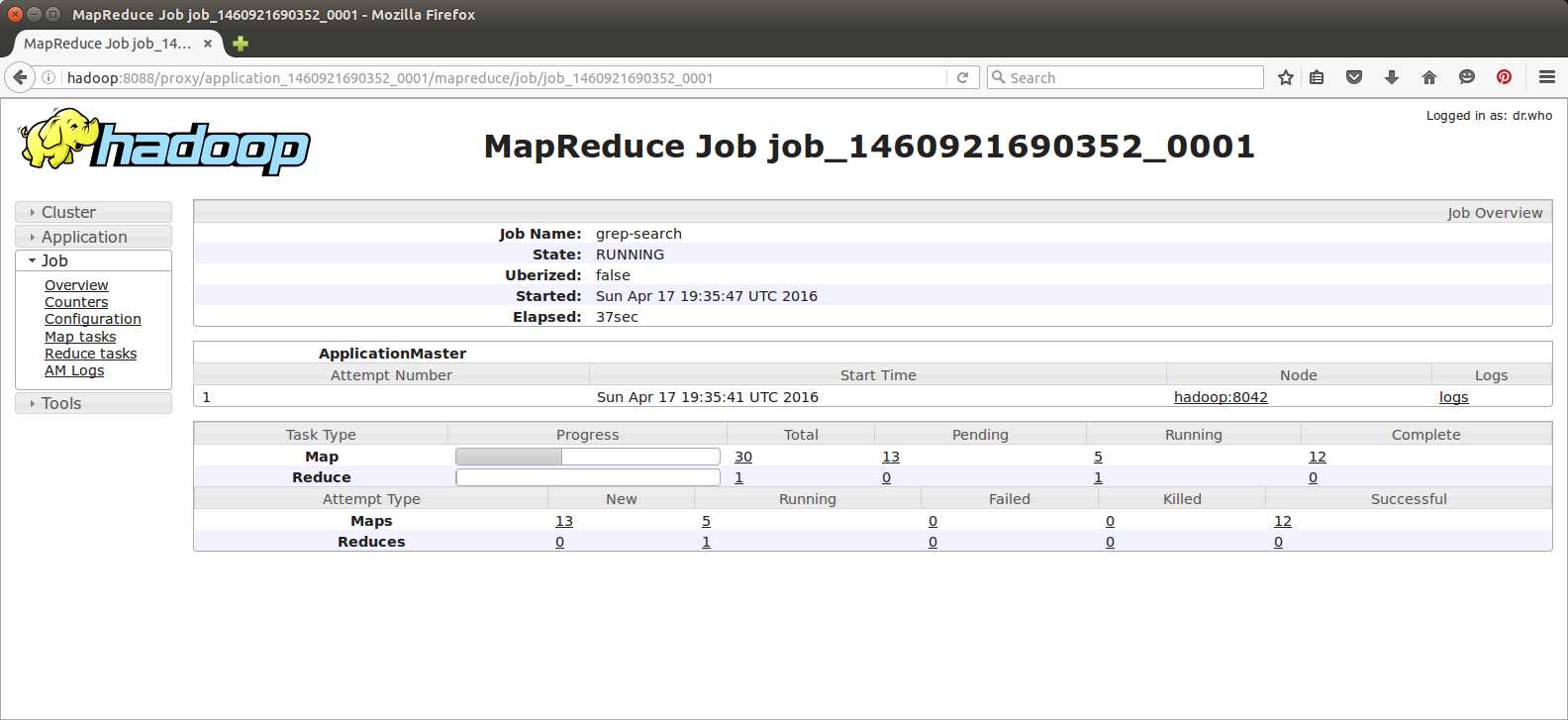Image resolution: width=1568 pixels, height=720 pixels.
Task: Click the Hadoop elephant logo
Action: 164,142
